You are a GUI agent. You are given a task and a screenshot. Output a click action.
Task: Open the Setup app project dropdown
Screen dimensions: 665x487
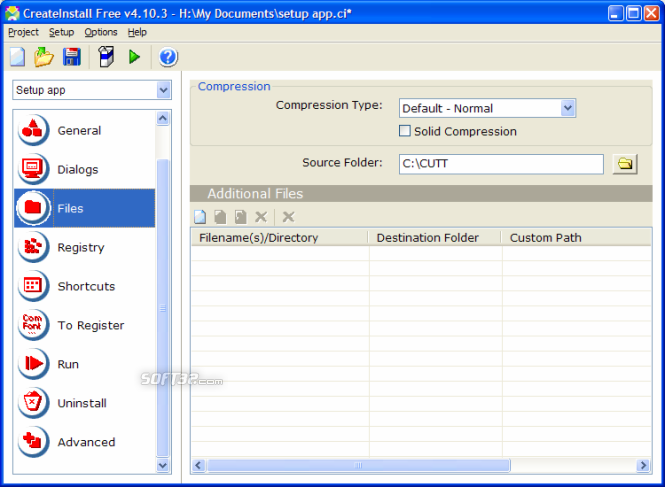(x=163, y=90)
